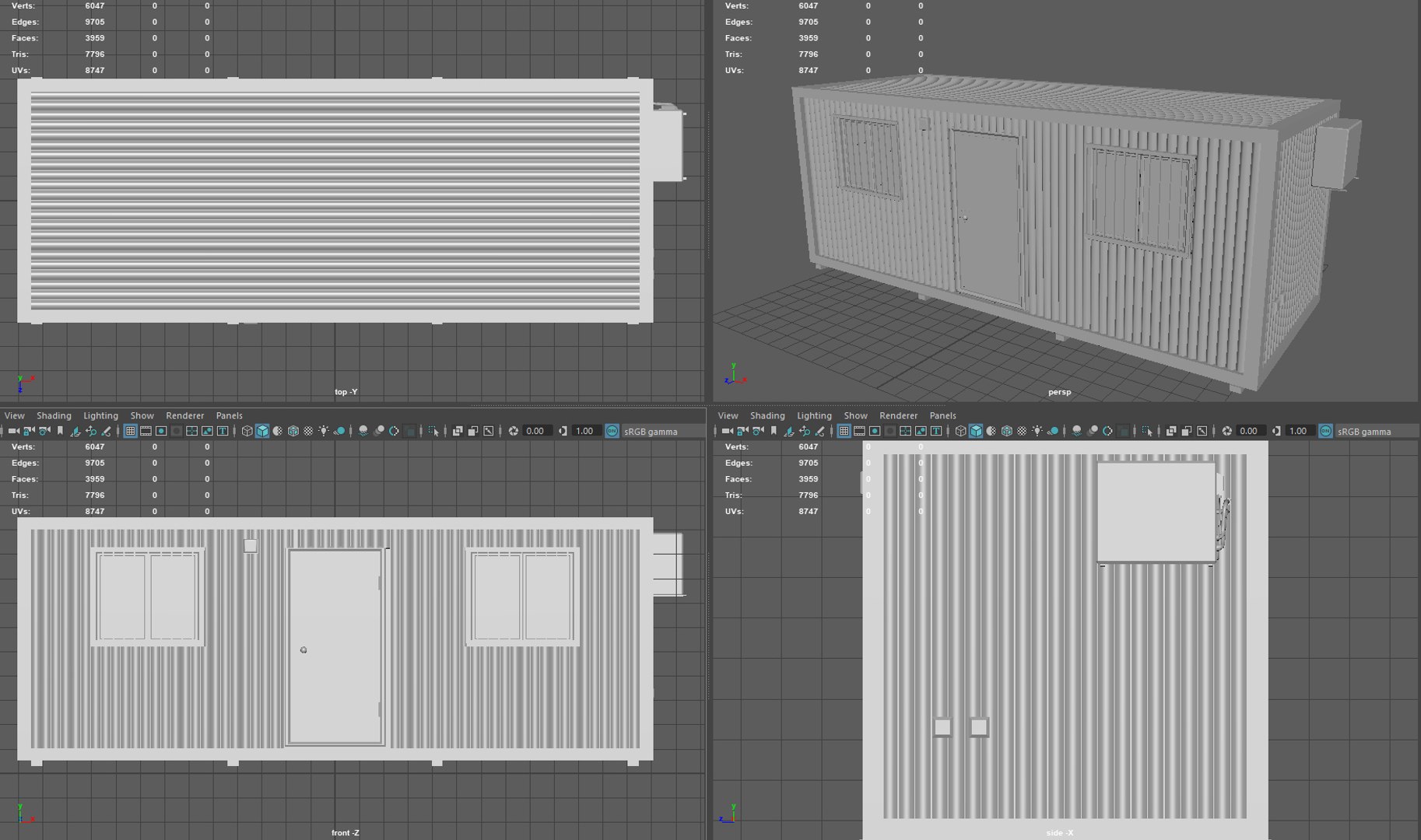
Task: Click X-Ray Joints icon in side -X panel
Action: [x=1202, y=431]
